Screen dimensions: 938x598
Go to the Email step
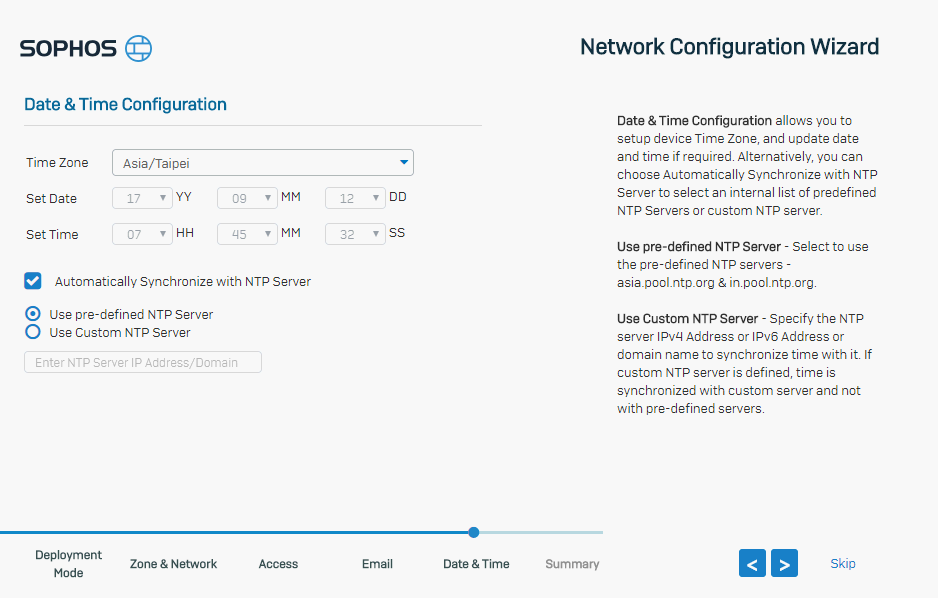[x=377, y=563]
